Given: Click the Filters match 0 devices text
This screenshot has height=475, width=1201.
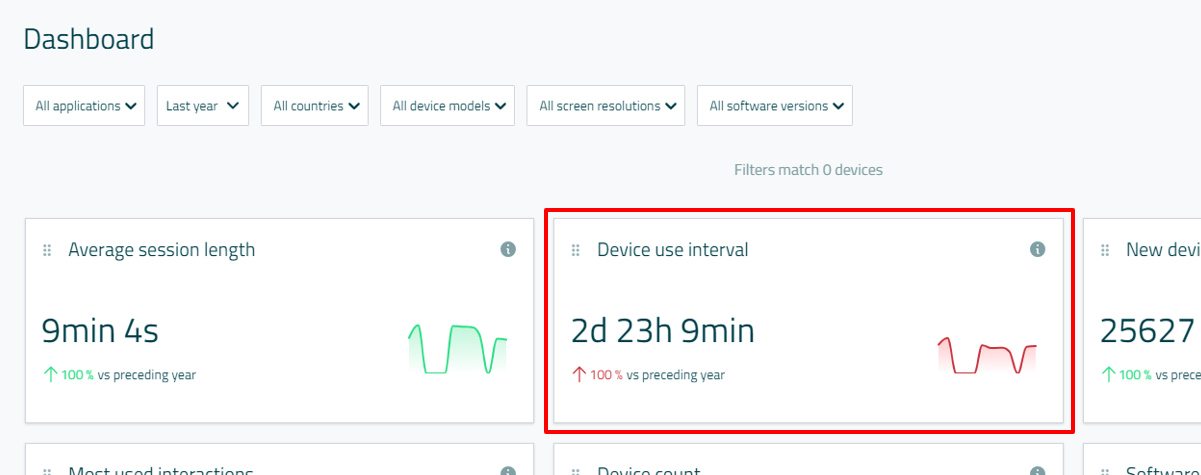Looking at the screenshot, I should (808, 170).
